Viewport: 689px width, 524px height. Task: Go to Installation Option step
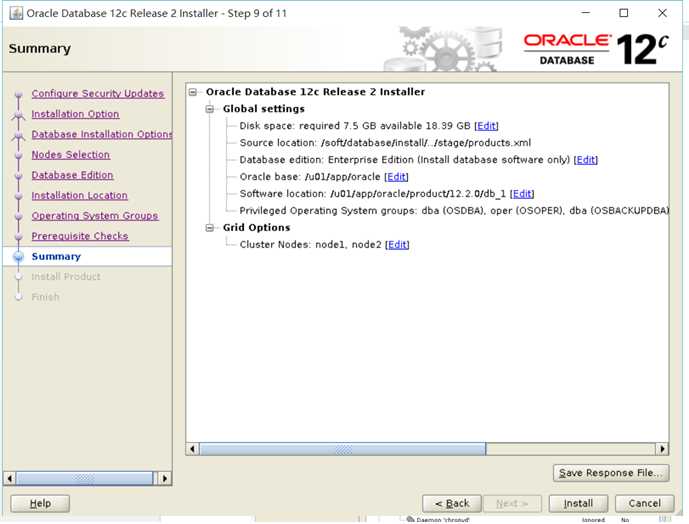coord(75,114)
